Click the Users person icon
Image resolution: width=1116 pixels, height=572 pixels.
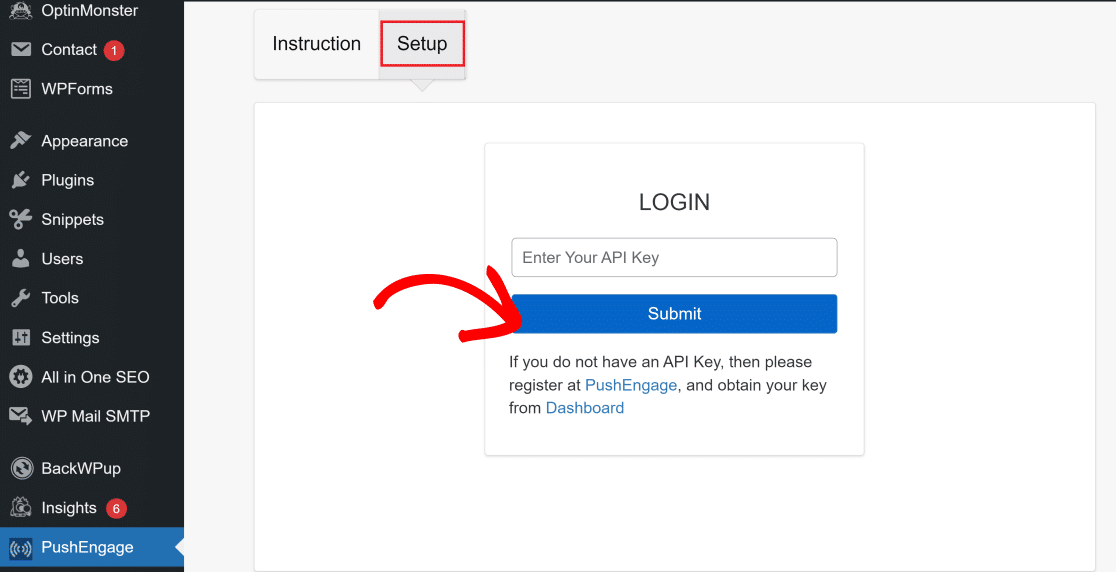[20, 259]
